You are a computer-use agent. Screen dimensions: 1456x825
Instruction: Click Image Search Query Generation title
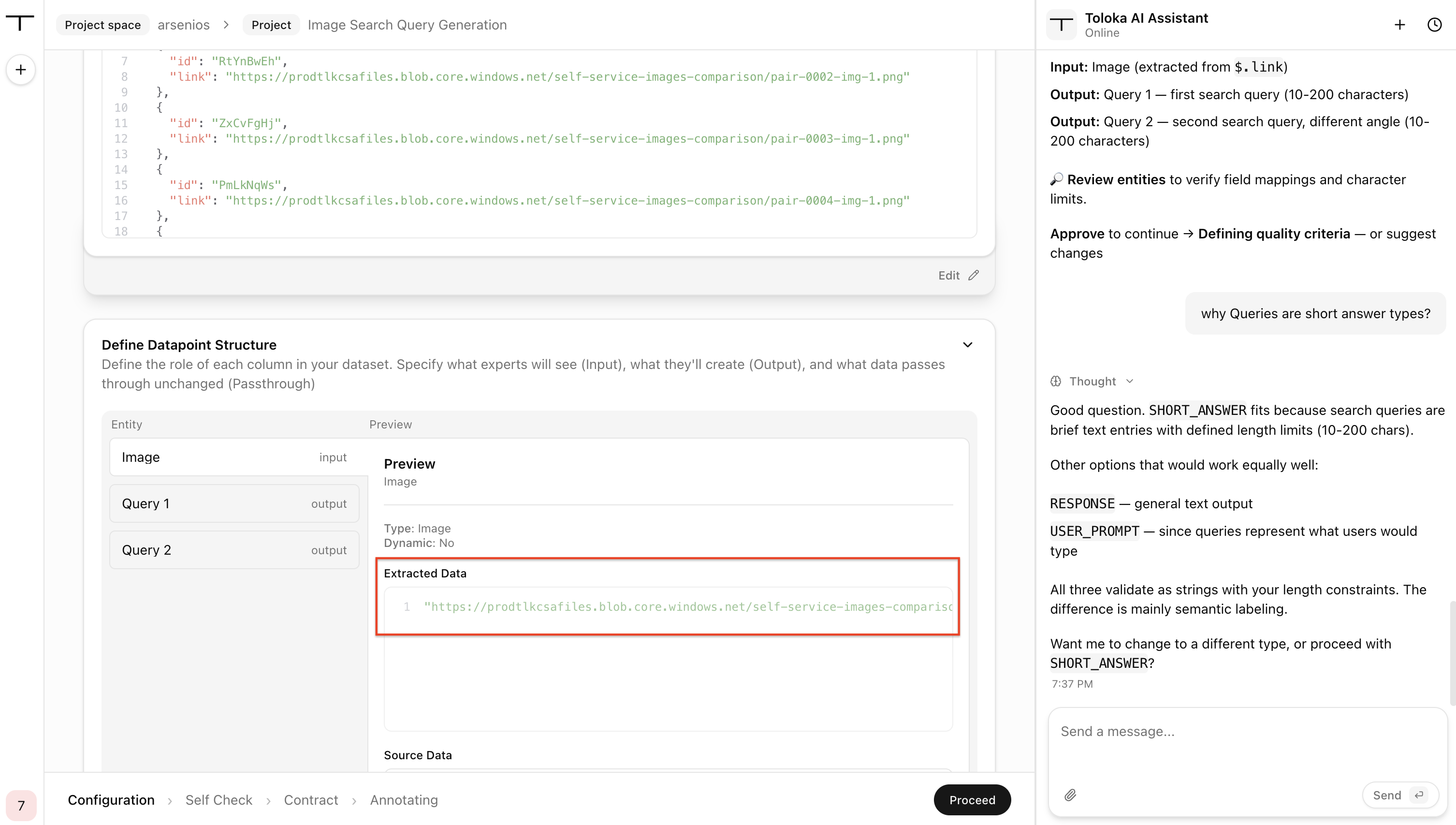[407, 25]
